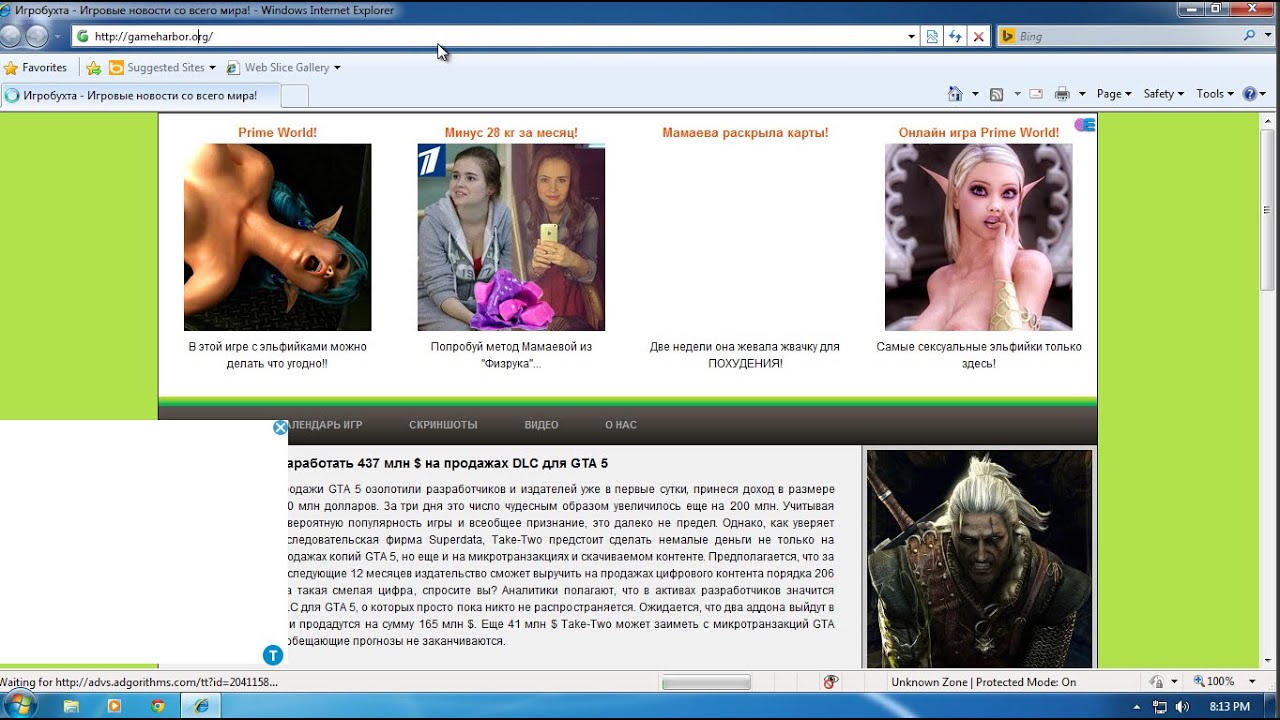
Task: Open the СКРИНШОТЫ navigation item
Action: point(443,425)
